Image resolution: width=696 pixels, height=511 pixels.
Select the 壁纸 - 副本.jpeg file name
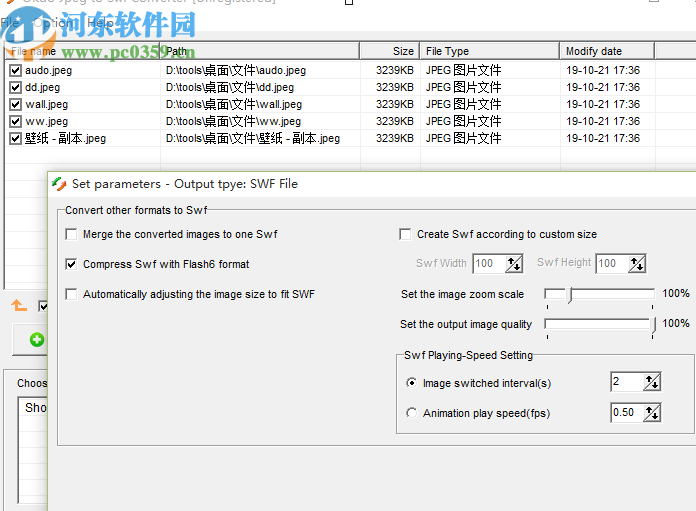(66, 139)
